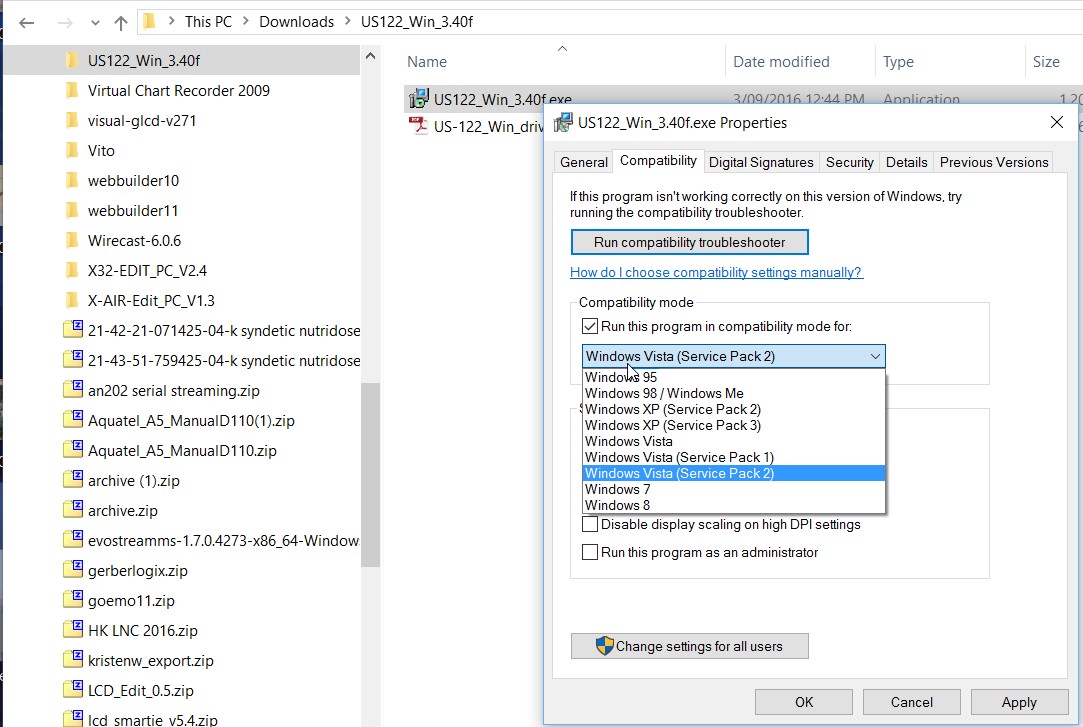This screenshot has height=727, width=1083.
Task: Click the archive.zip archive icon
Action: click(73, 510)
